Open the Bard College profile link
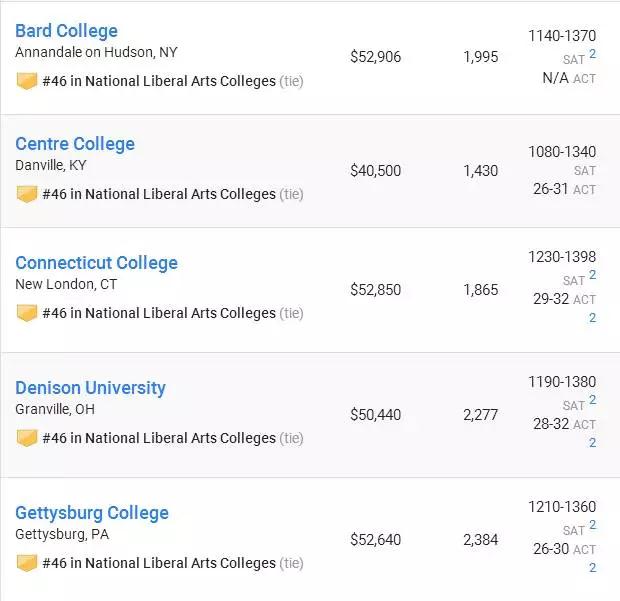This screenshot has width=620, height=601. [66, 31]
